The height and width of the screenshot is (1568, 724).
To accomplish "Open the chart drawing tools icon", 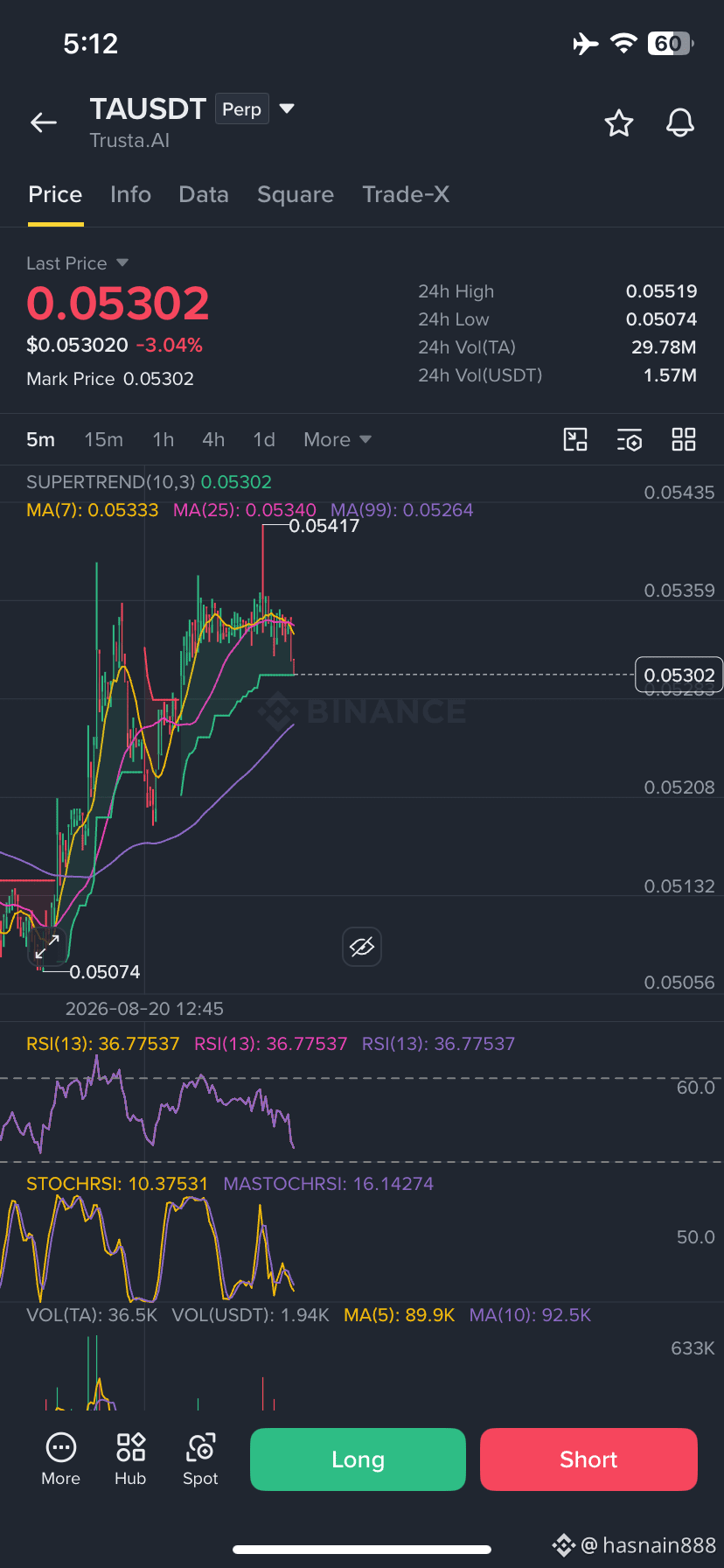I will click(x=575, y=439).
